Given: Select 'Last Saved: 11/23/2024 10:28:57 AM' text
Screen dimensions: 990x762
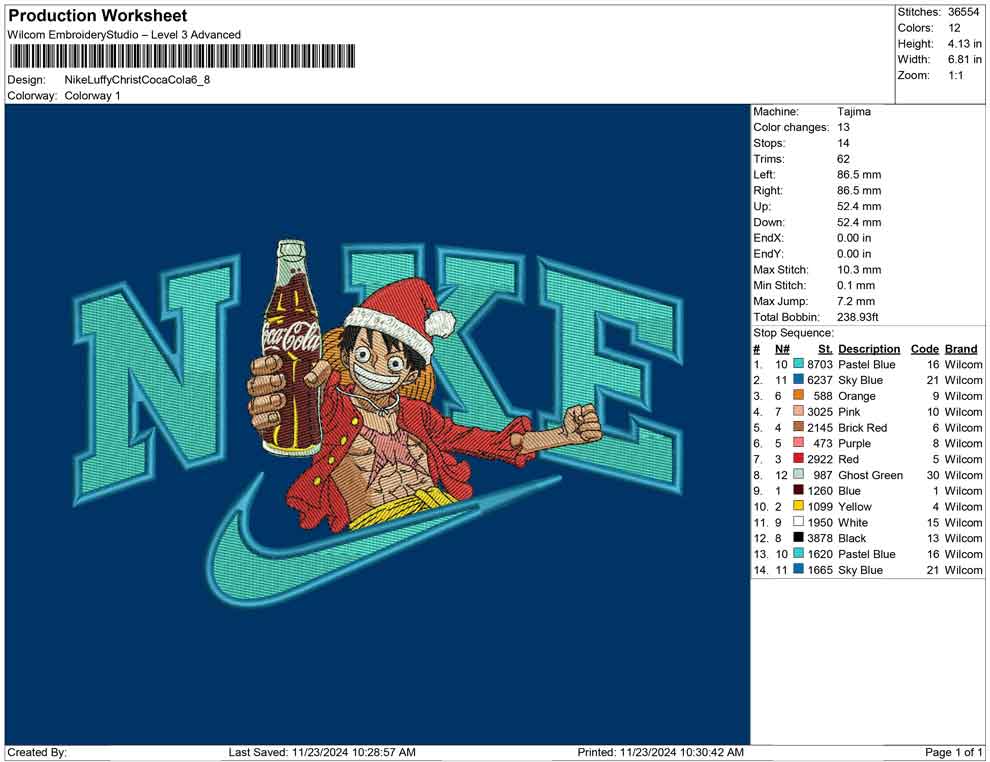Looking at the screenshot, I should pyautogui.click(x=322, y=752).
